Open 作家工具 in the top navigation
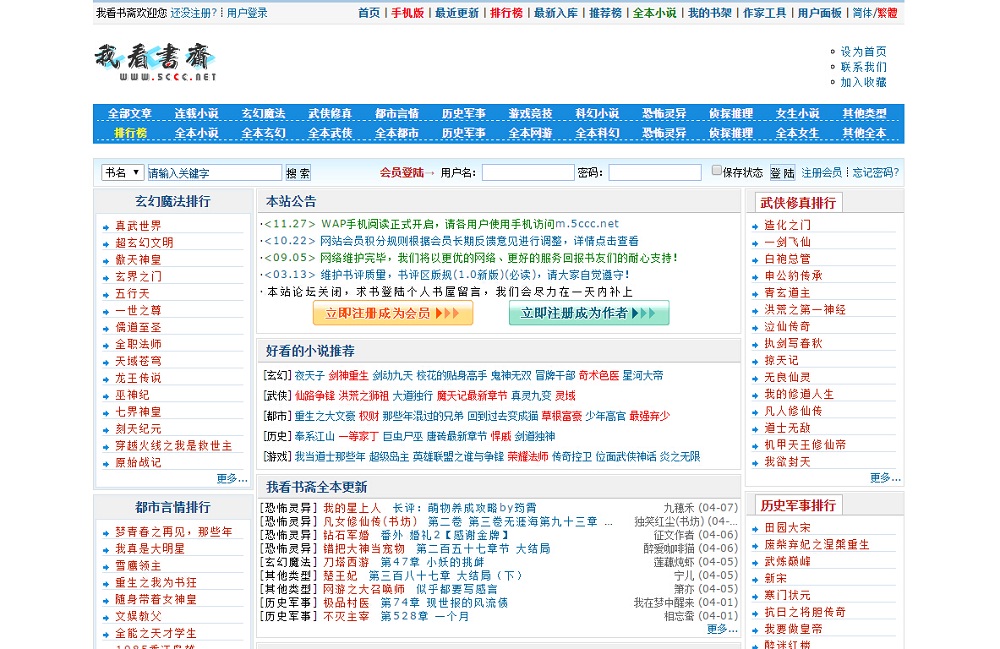1000x649 pixels. (765, 13)
